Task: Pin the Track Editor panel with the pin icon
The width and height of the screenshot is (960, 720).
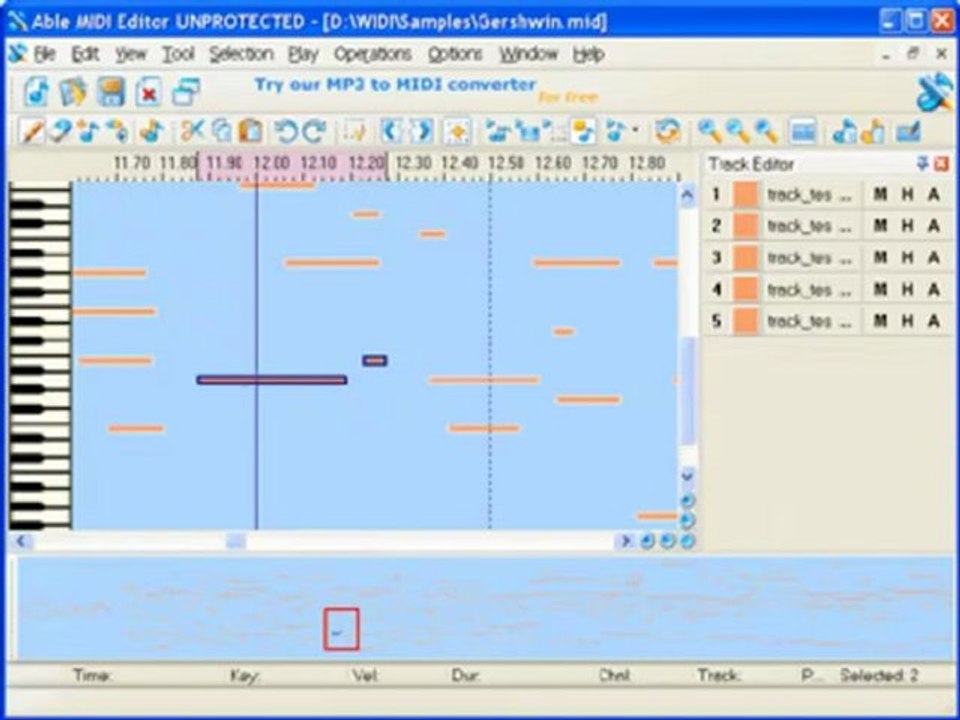Action: point(922,163)
